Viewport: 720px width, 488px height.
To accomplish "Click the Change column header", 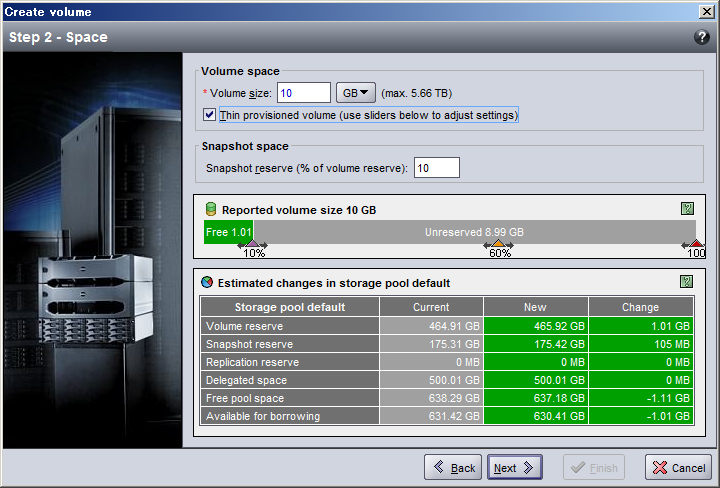I will coord(641,307).
